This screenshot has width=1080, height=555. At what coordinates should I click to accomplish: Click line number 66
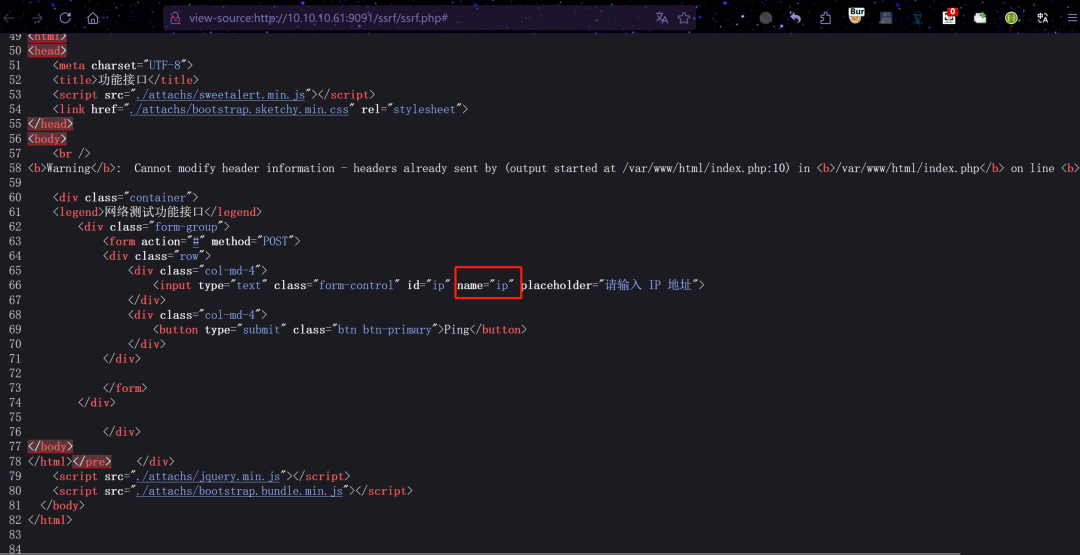coord(15,285)
